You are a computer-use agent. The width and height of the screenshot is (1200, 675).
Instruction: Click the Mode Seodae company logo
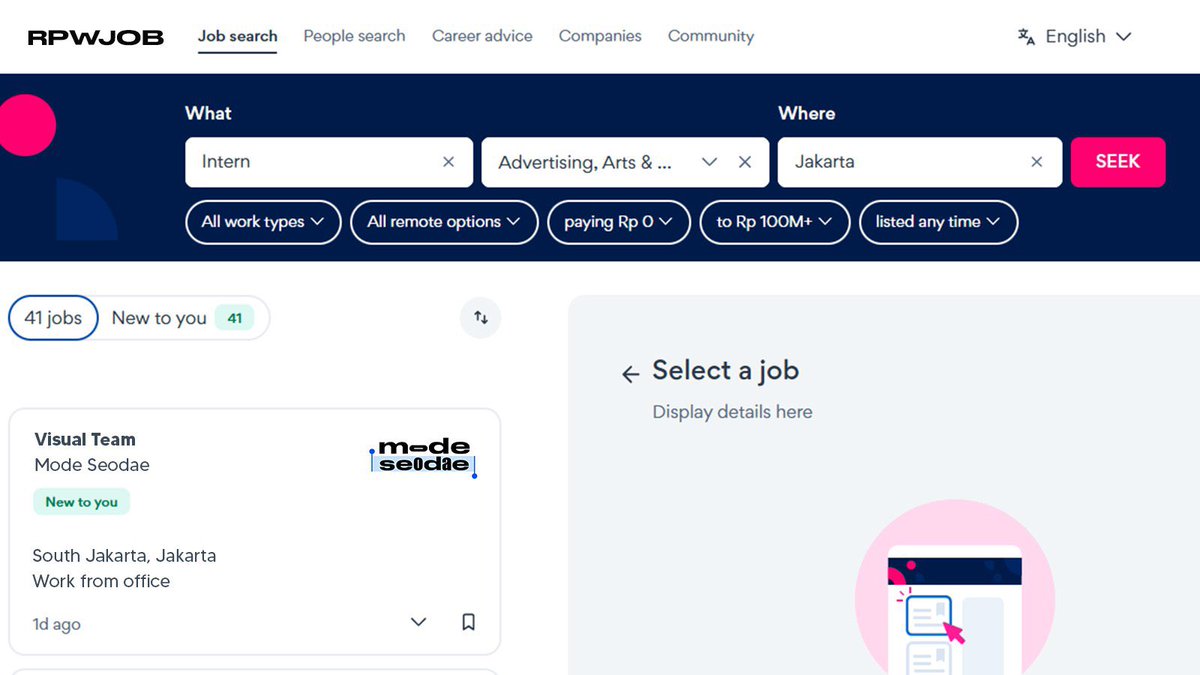tap(424, 456)
